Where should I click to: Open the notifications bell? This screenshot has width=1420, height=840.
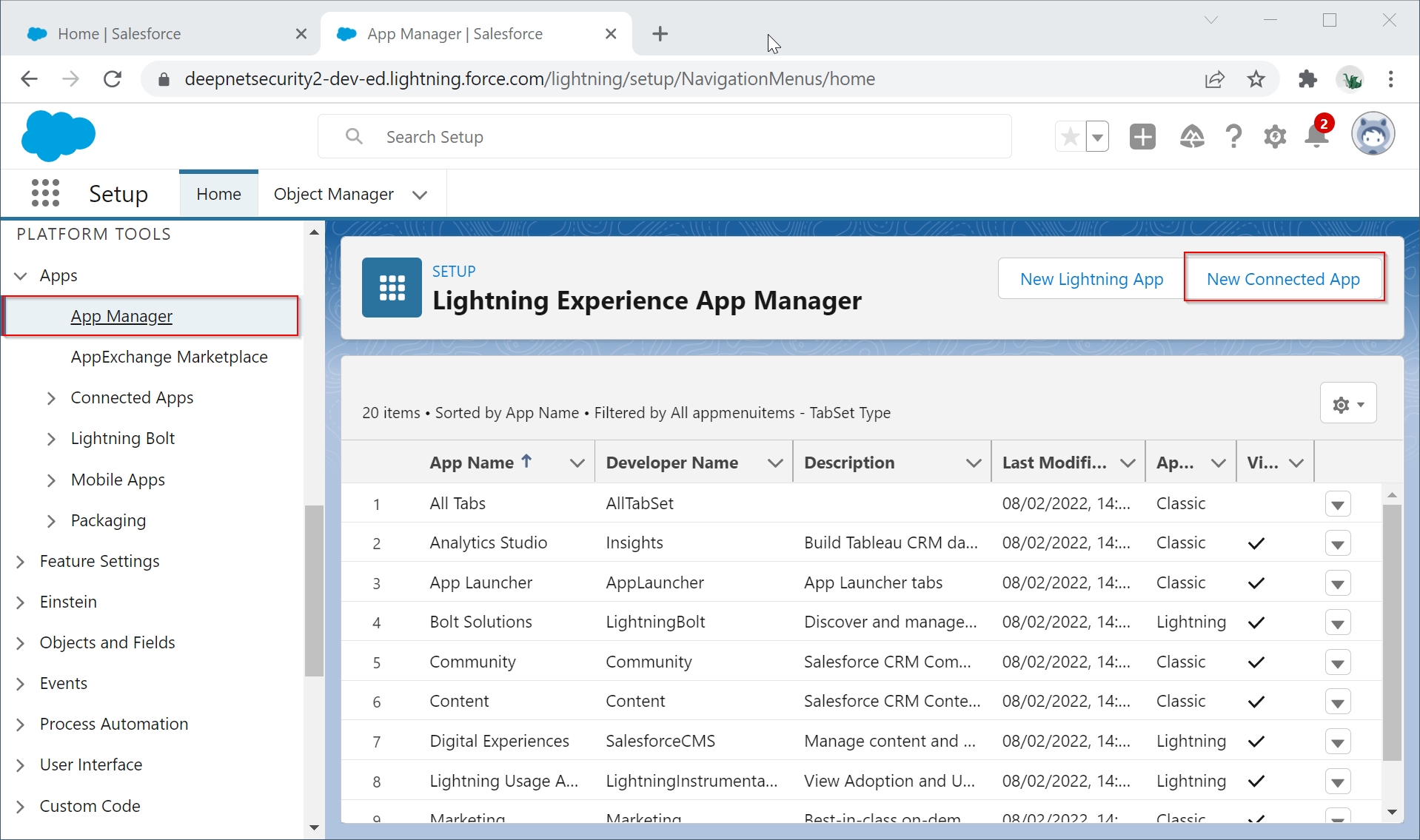(1317, 137)
